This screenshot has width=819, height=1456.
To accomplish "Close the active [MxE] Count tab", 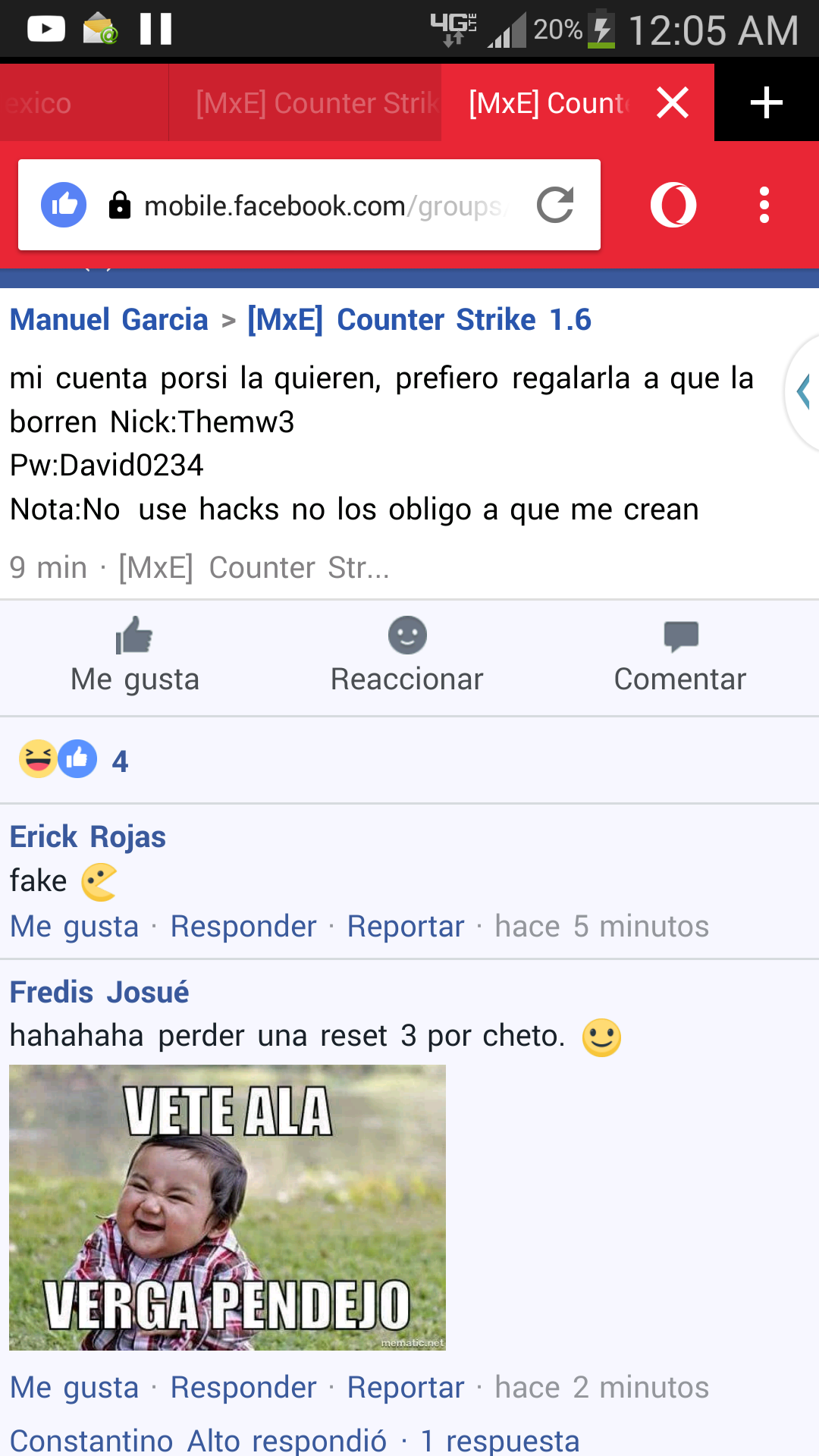I will (673, 102).
